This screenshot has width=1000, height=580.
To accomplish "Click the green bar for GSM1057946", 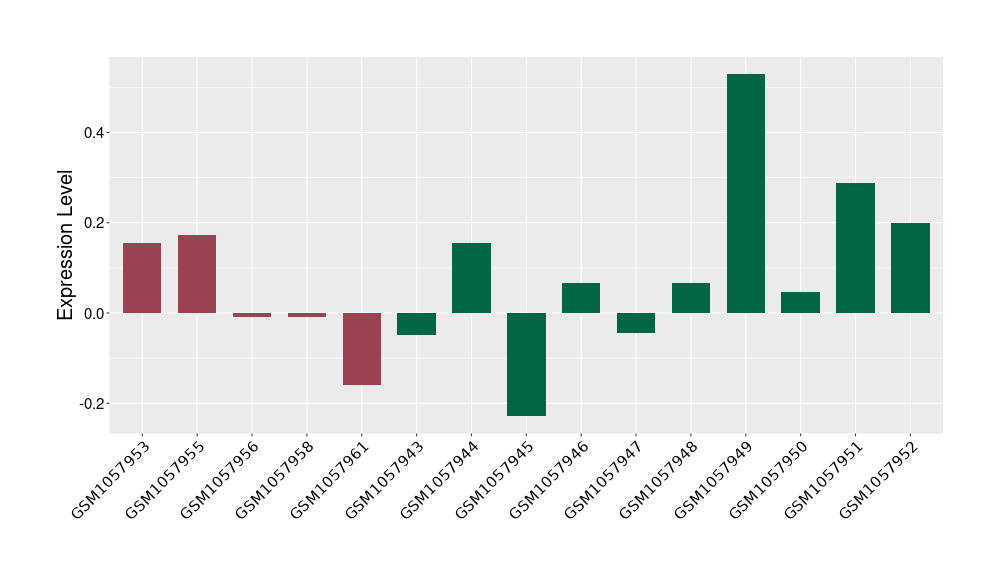I will tap(581, 298).
